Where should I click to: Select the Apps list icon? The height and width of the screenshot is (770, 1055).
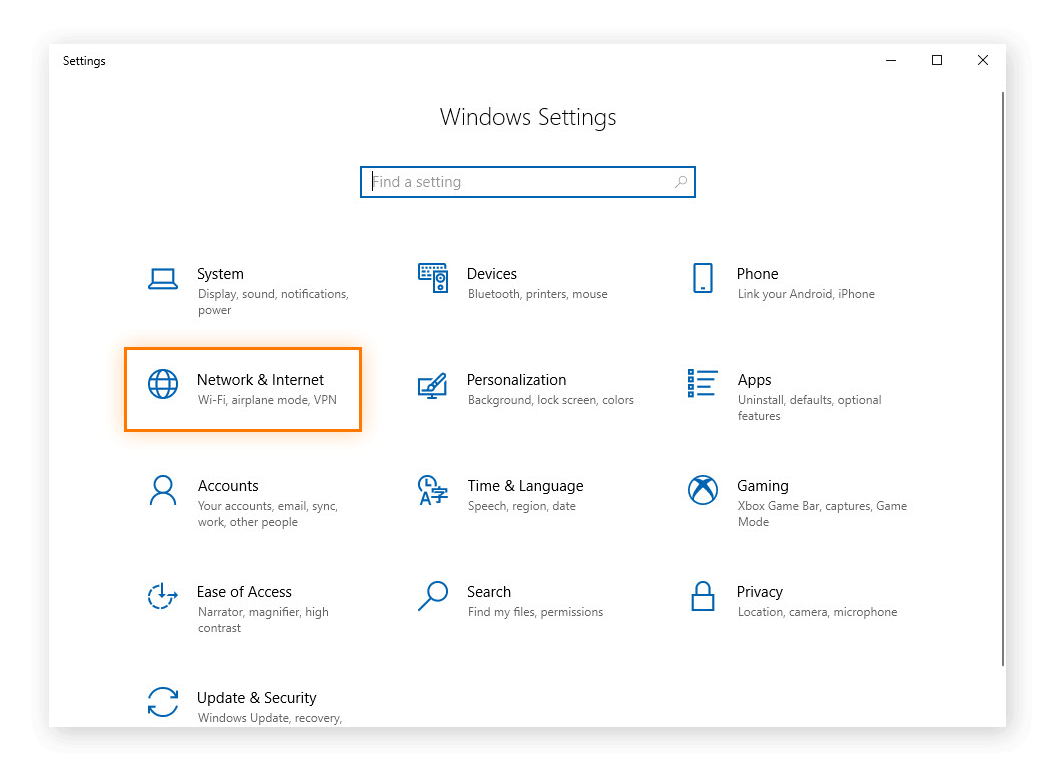click(x=703, y=385)
